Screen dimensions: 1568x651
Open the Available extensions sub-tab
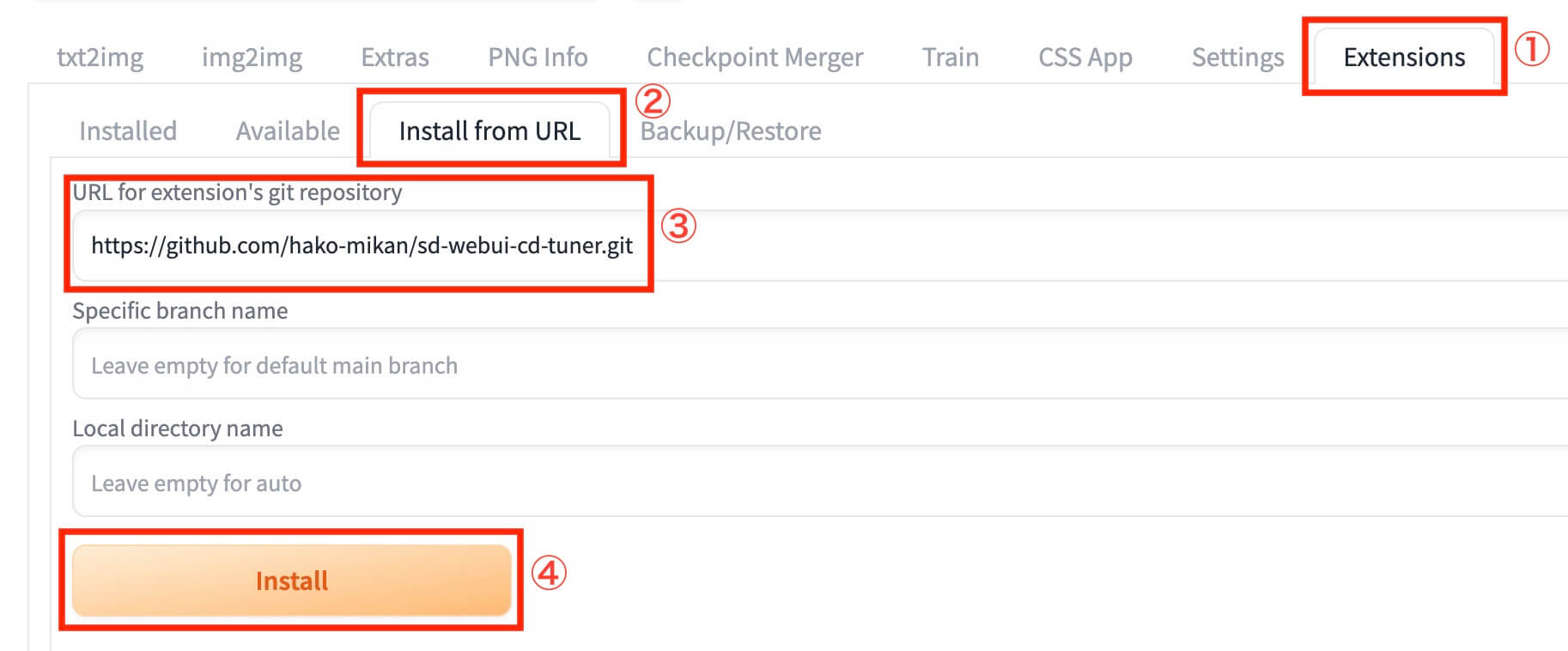pos(288,131)
